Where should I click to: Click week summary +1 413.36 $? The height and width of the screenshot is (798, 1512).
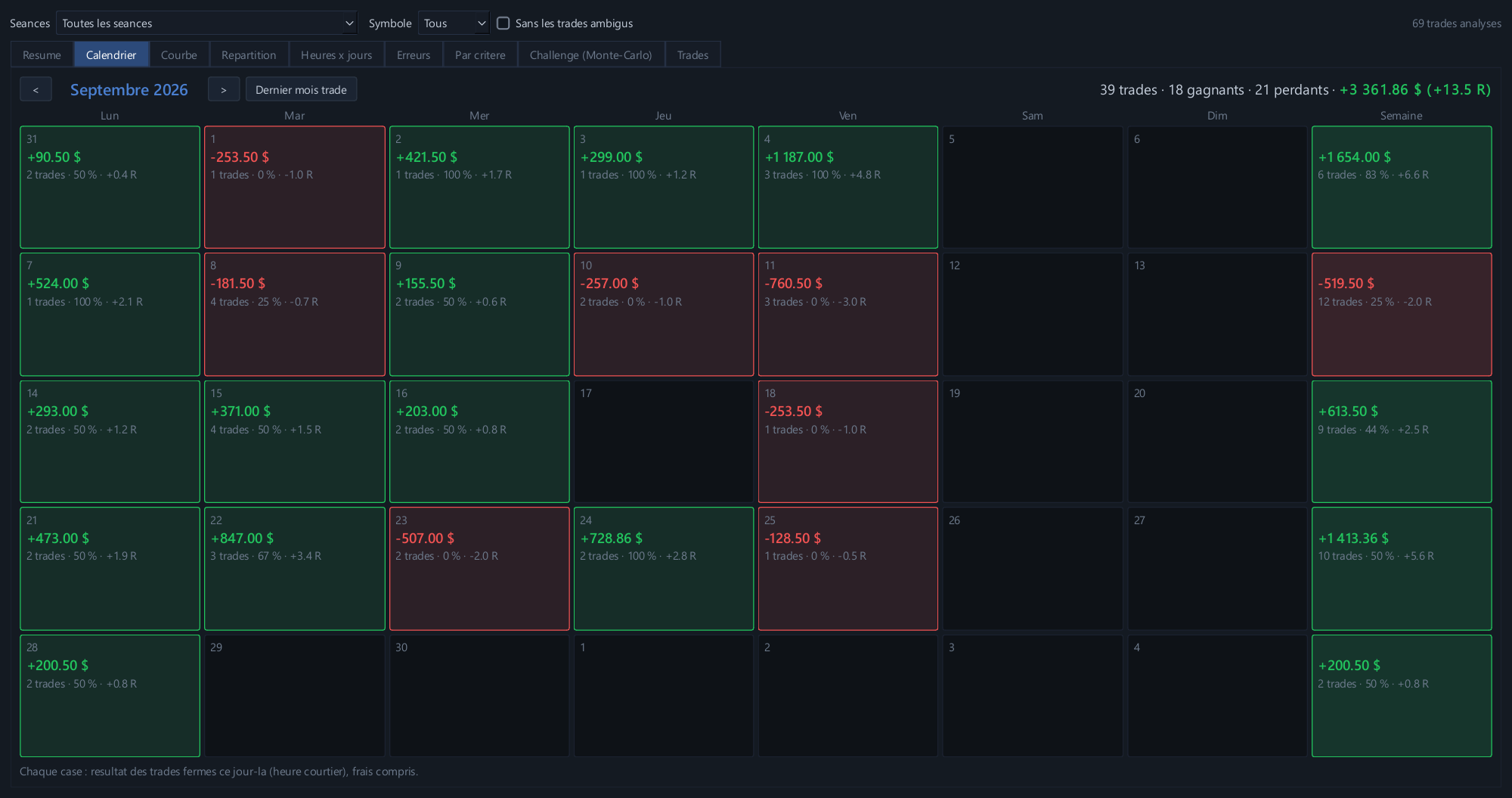point(1402,569)
